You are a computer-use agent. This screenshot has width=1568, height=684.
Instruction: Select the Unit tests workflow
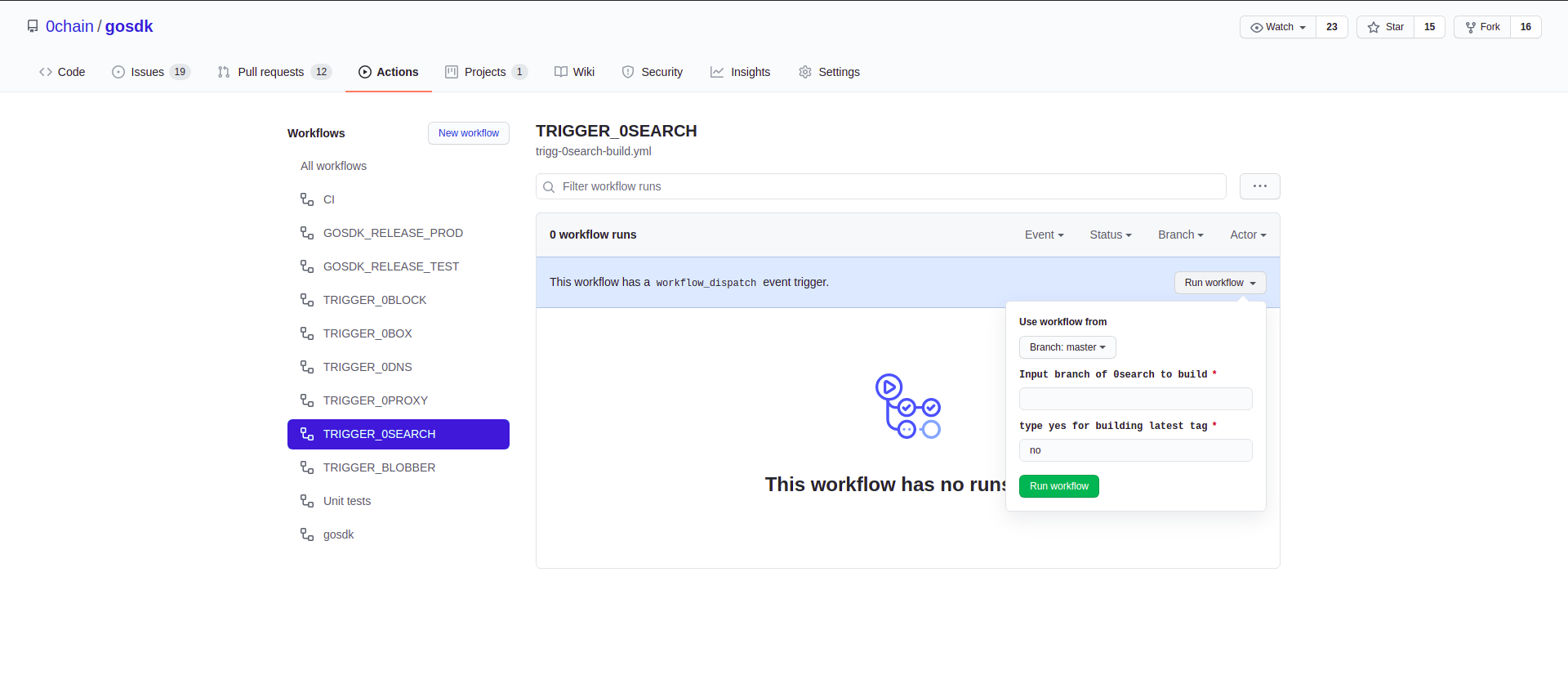(399, 501)
